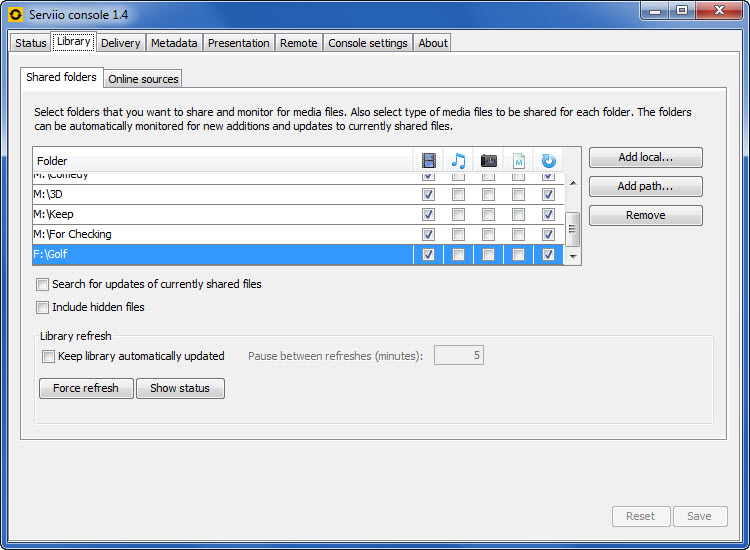Click the camera image column icon

(488, 160)
